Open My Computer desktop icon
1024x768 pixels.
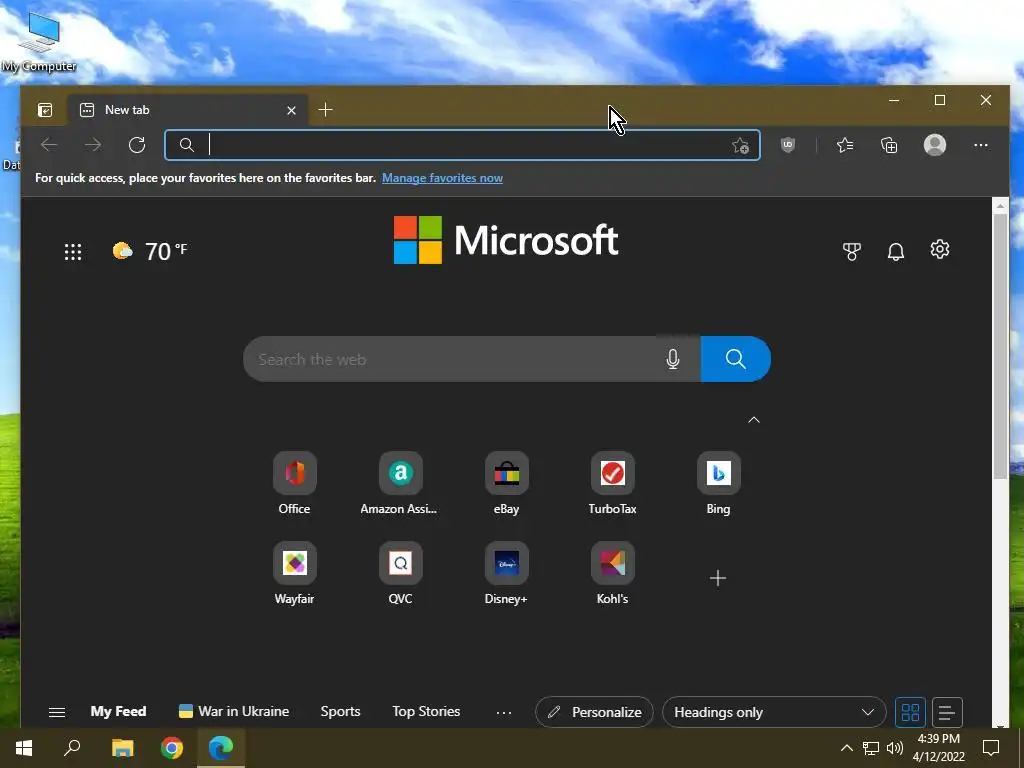click(39, 40)
